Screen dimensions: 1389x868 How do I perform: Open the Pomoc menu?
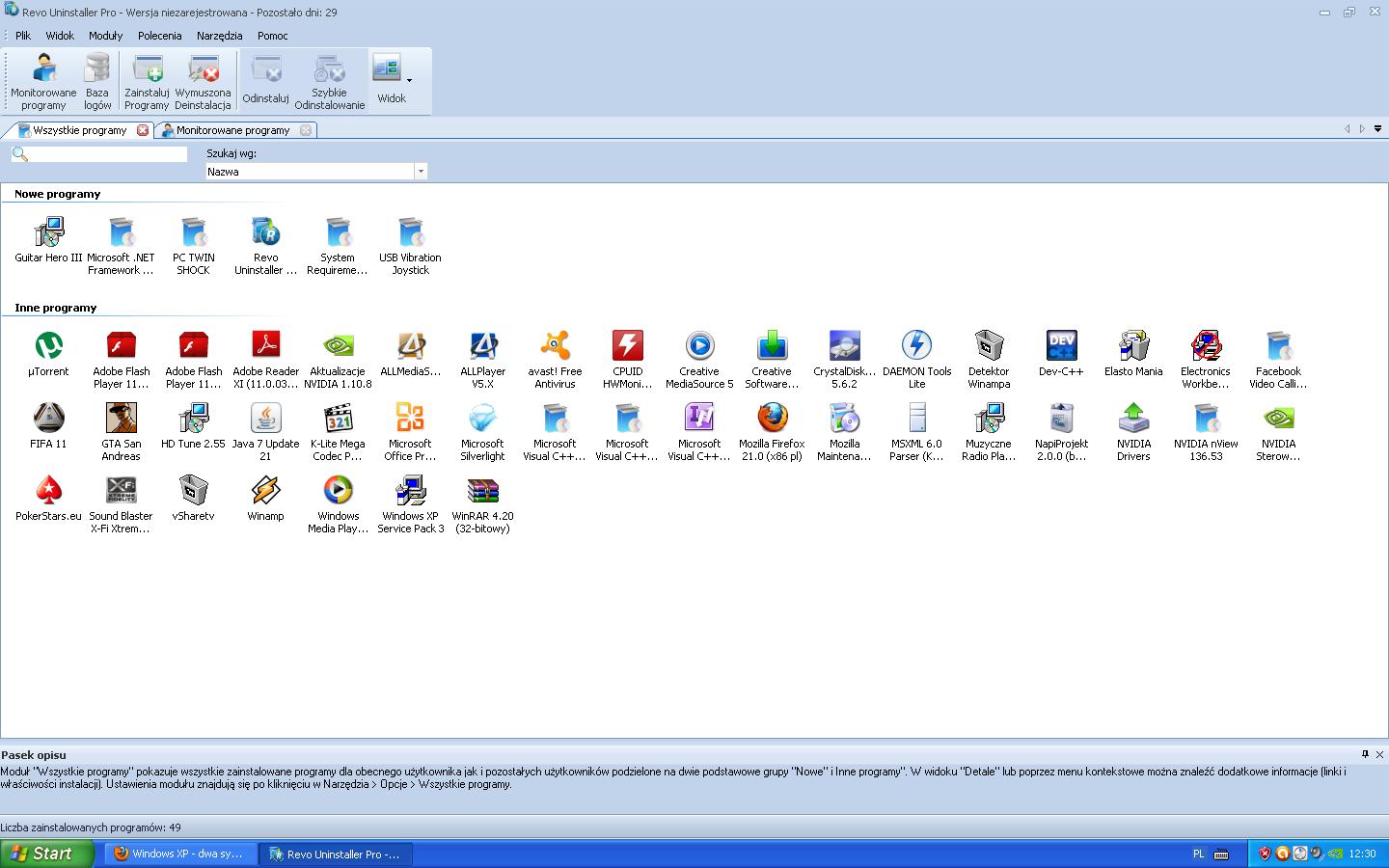click(273, 36)
